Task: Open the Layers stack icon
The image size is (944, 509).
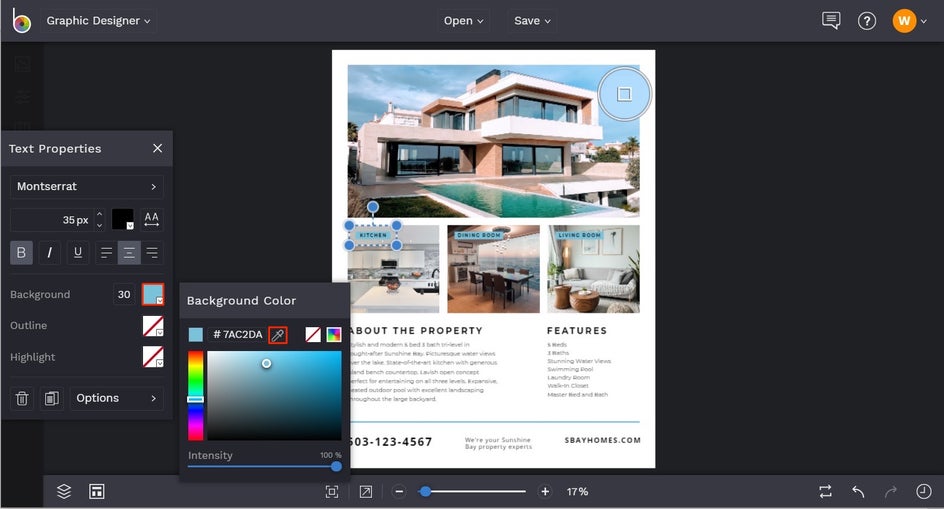Action: point(64,492)
